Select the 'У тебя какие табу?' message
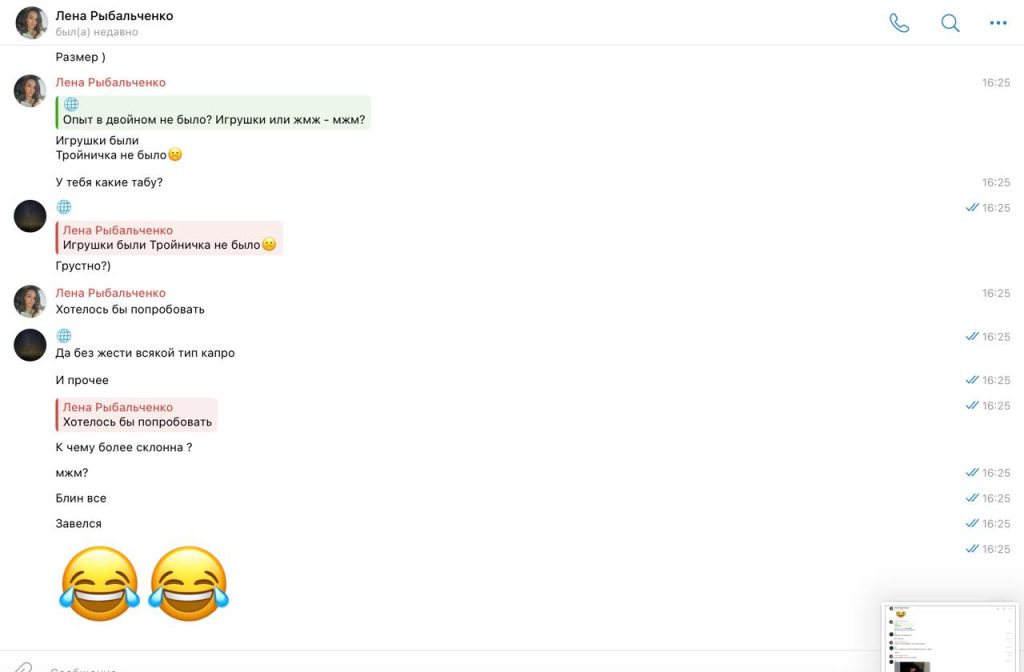The image size is (1024, 672). 109,182
